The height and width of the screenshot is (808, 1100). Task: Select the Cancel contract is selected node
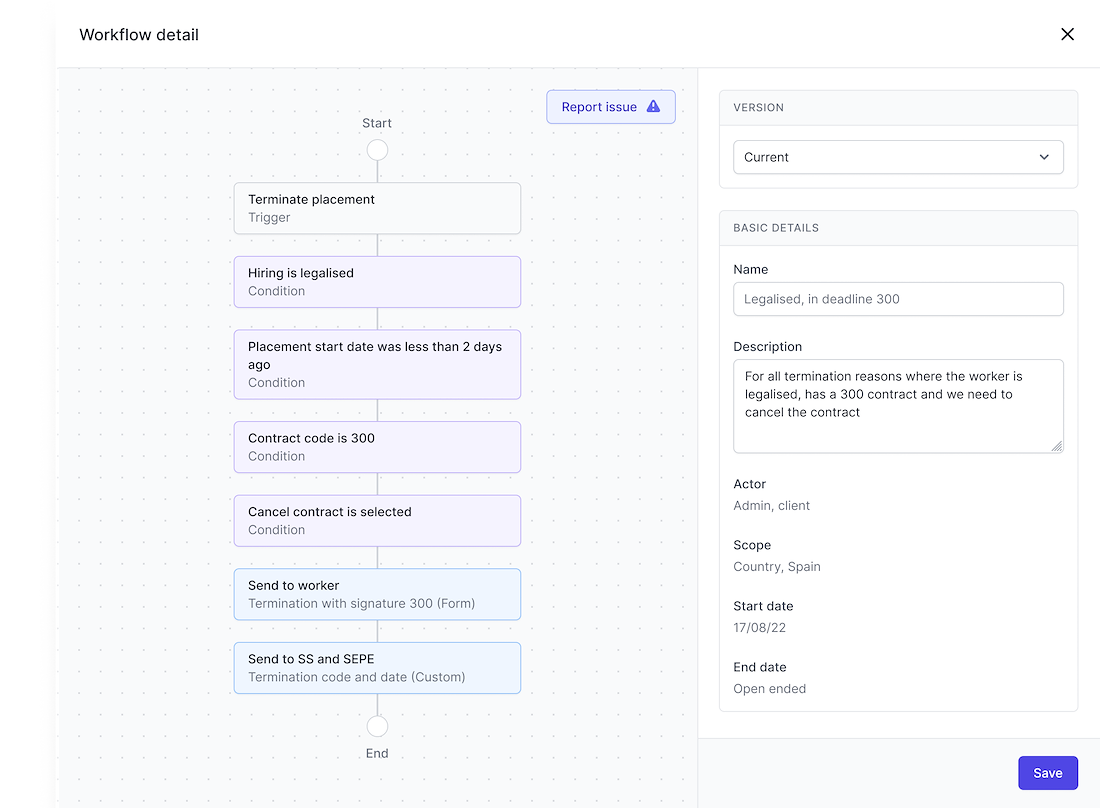tap(377, 520)
